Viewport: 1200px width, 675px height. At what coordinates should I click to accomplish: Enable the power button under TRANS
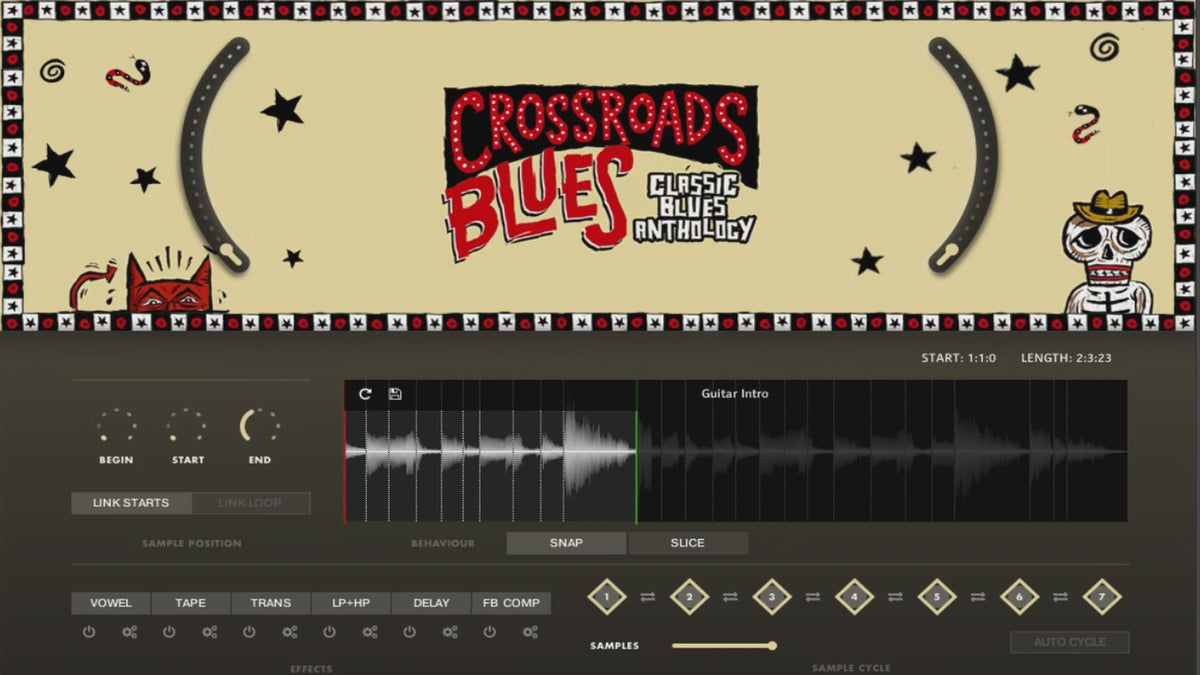[249, 632]
